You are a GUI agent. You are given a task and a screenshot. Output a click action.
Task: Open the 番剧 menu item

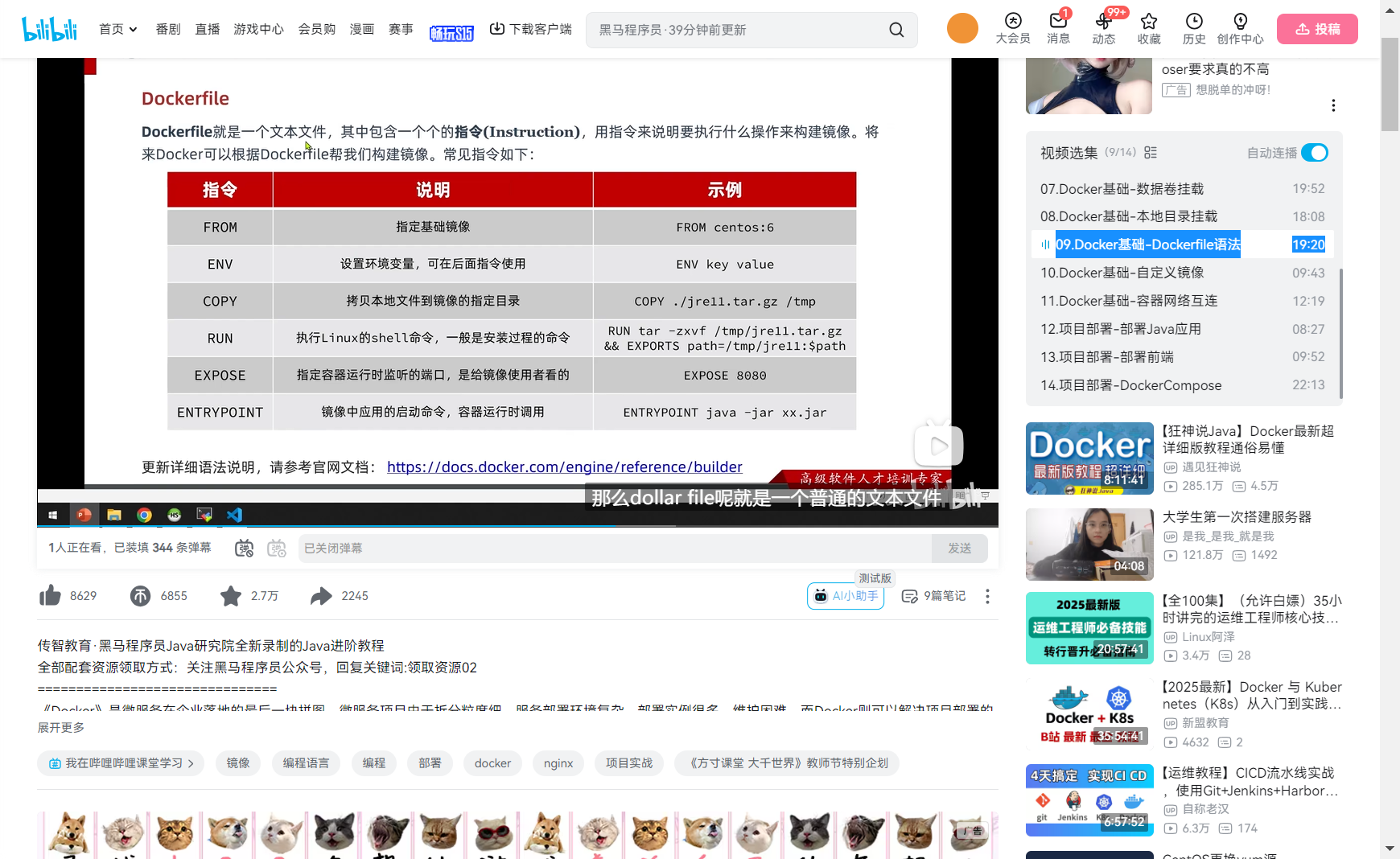coord(167,29)
